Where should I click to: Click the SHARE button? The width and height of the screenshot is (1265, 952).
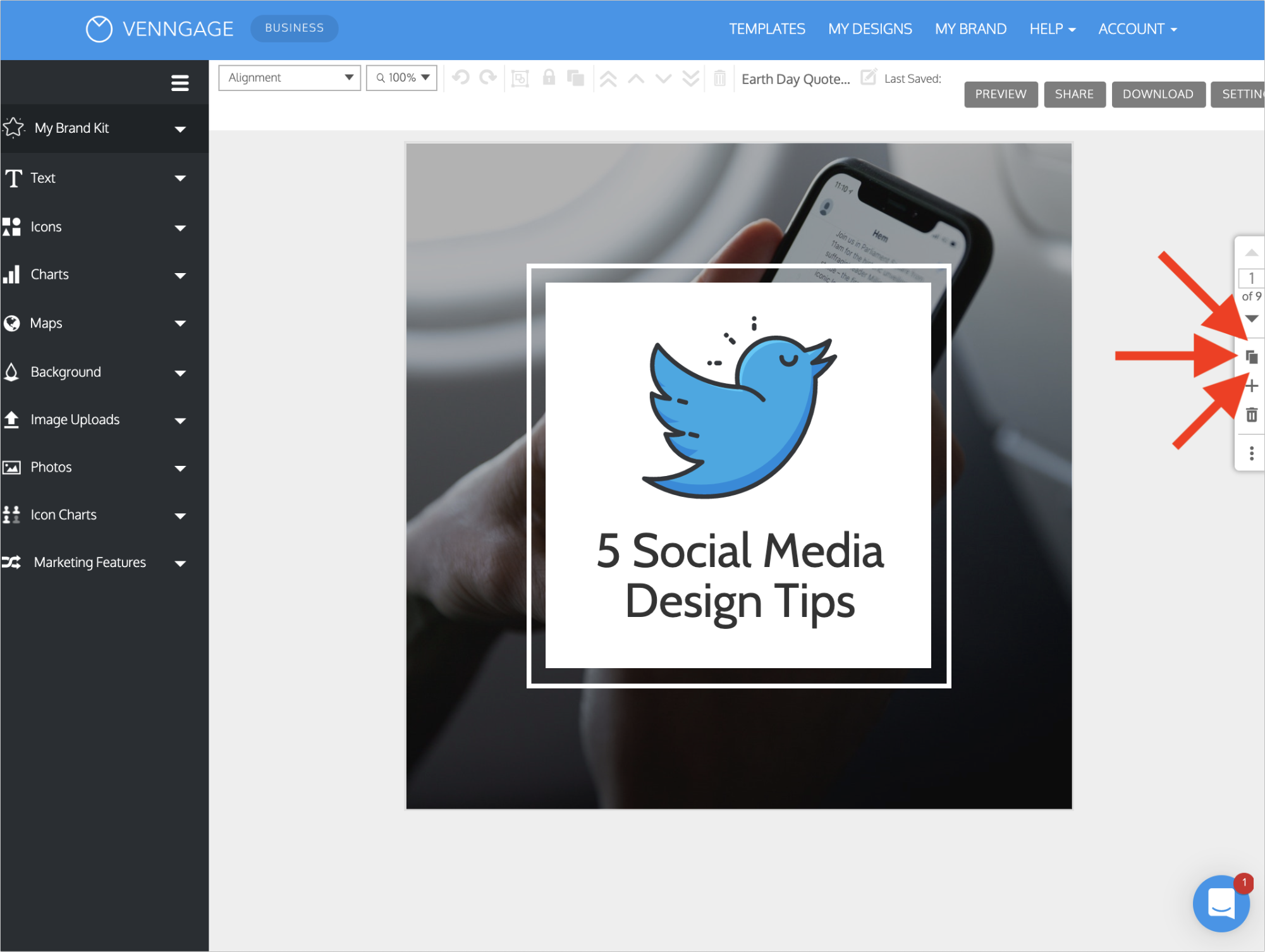pyautogui.click(x=1074, y=94)
